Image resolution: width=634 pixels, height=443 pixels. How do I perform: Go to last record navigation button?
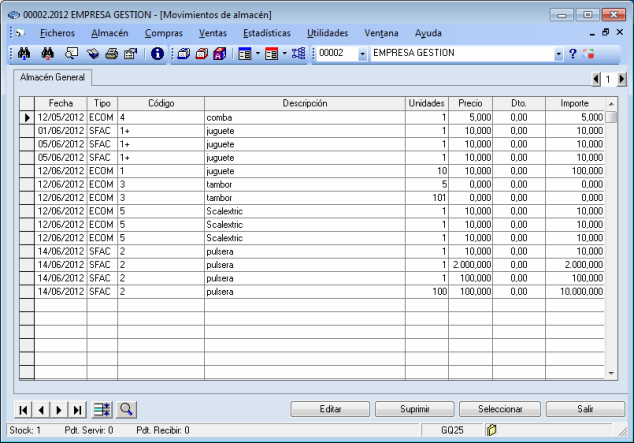pos(77,409)
